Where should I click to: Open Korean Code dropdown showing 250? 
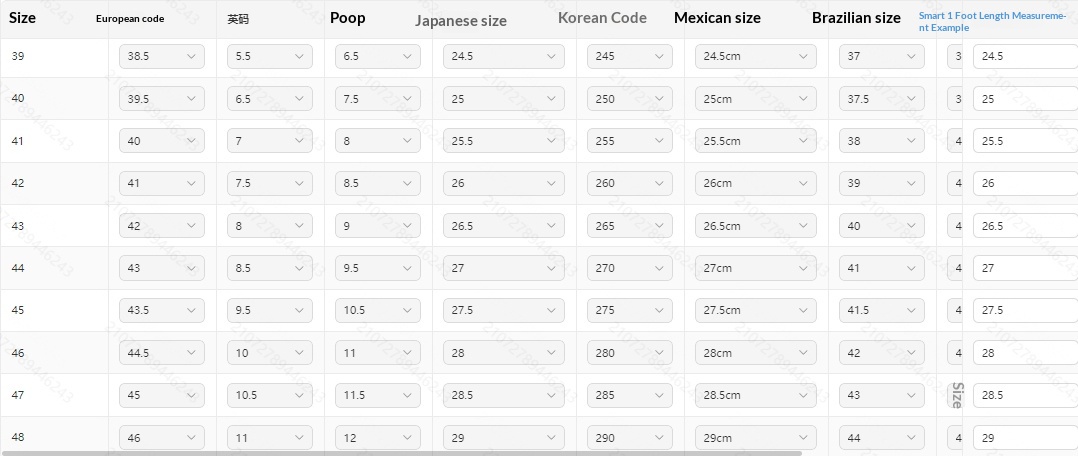(x=629, y=99)
